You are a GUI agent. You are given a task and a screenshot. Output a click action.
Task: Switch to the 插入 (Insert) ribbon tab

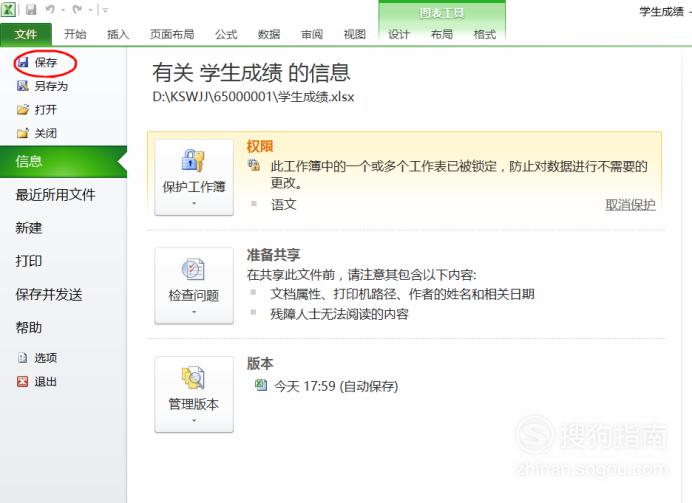pos(118,34)
